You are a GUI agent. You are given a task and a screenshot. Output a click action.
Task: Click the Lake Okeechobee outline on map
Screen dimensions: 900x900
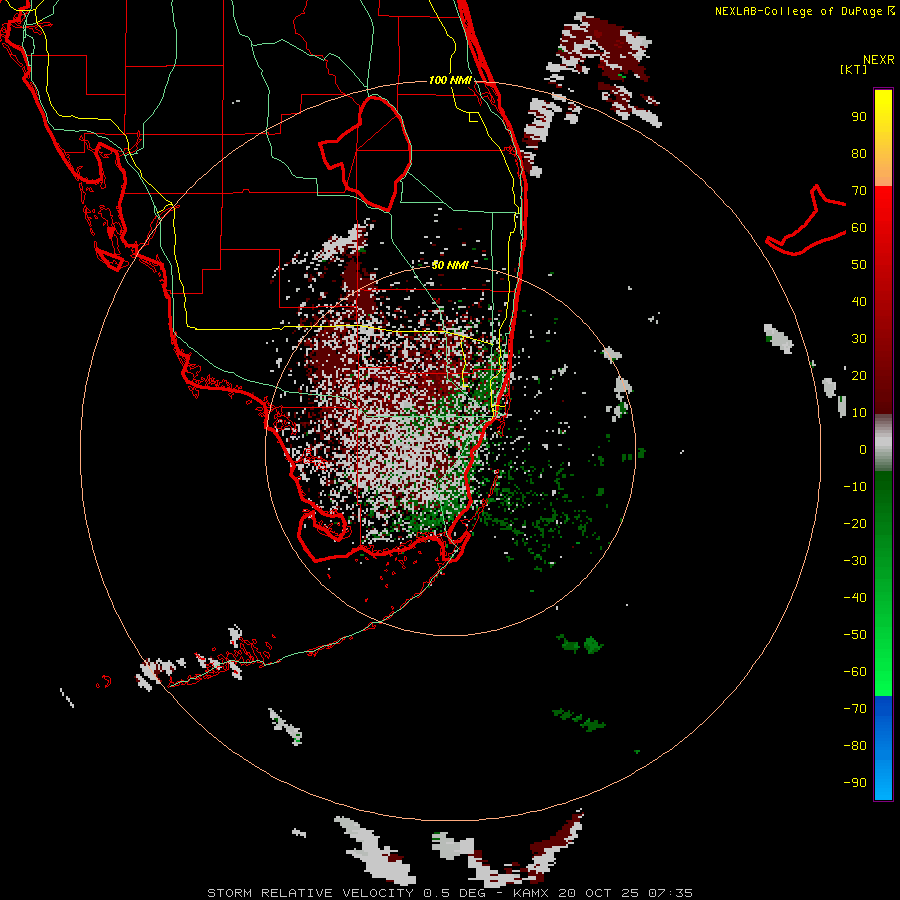366,153
